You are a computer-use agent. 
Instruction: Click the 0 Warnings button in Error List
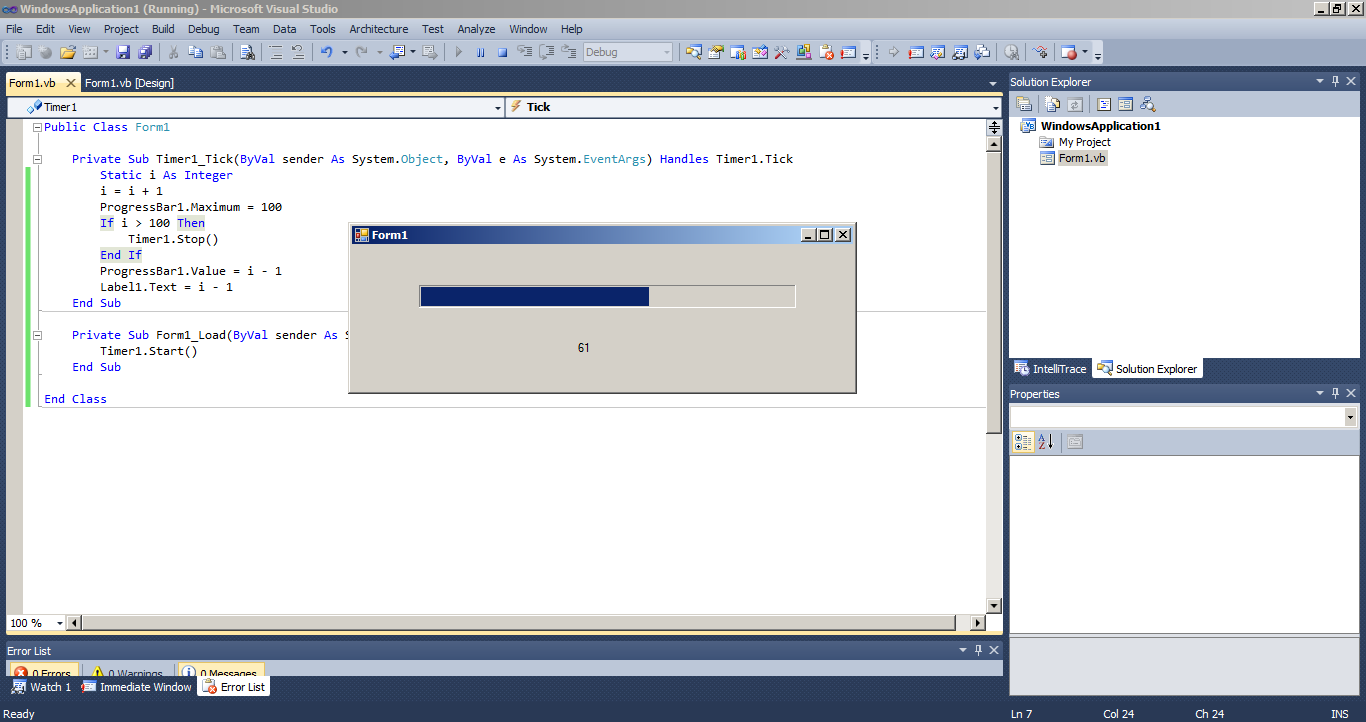point(125,672)
